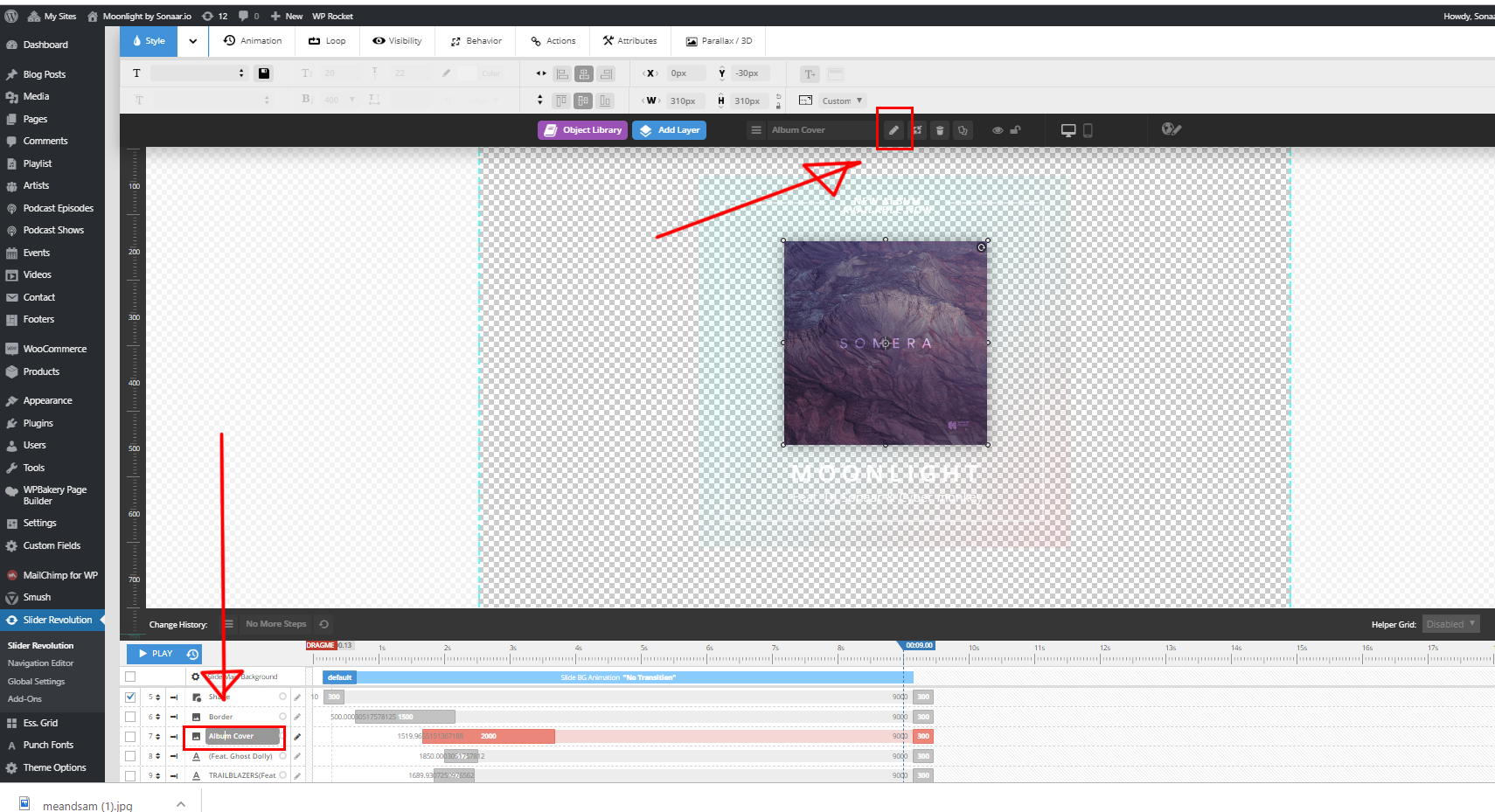Click the change history list icon
Screen dimensions: 1495x812
(229, 624)
